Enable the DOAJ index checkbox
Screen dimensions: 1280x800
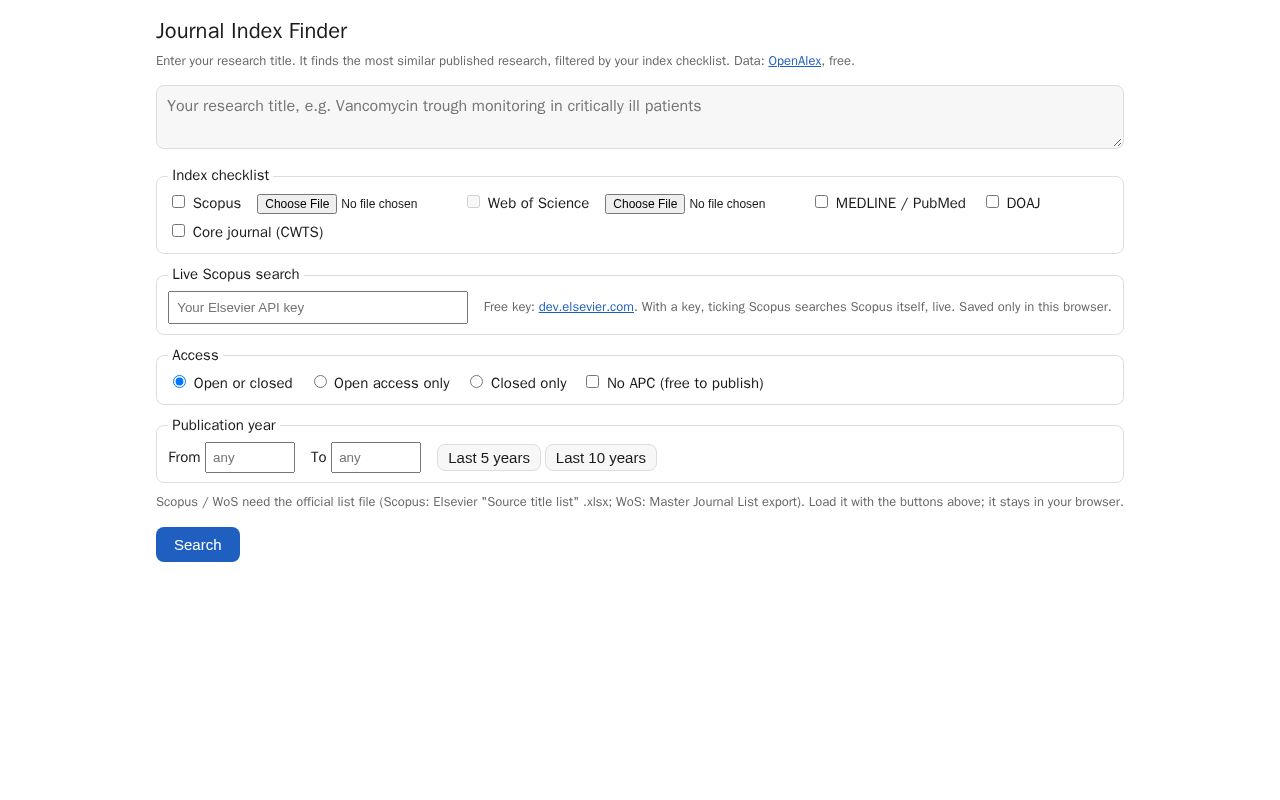point(992,202)
